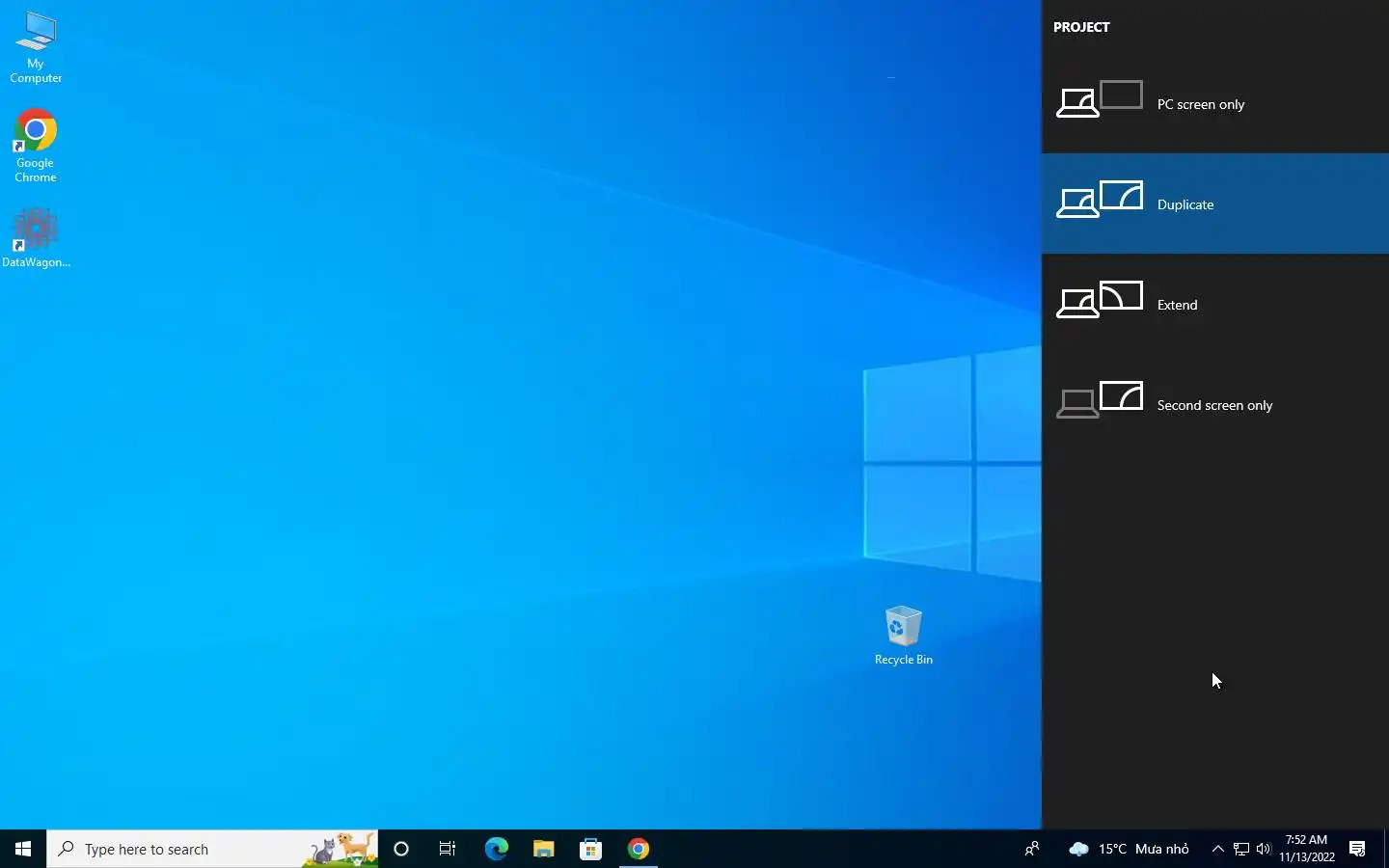Open the weather widget showing 15°C
Image resolution: width=1389 pixels, height=868 pixels.
pyautogui.click(x=1129, y=849)
